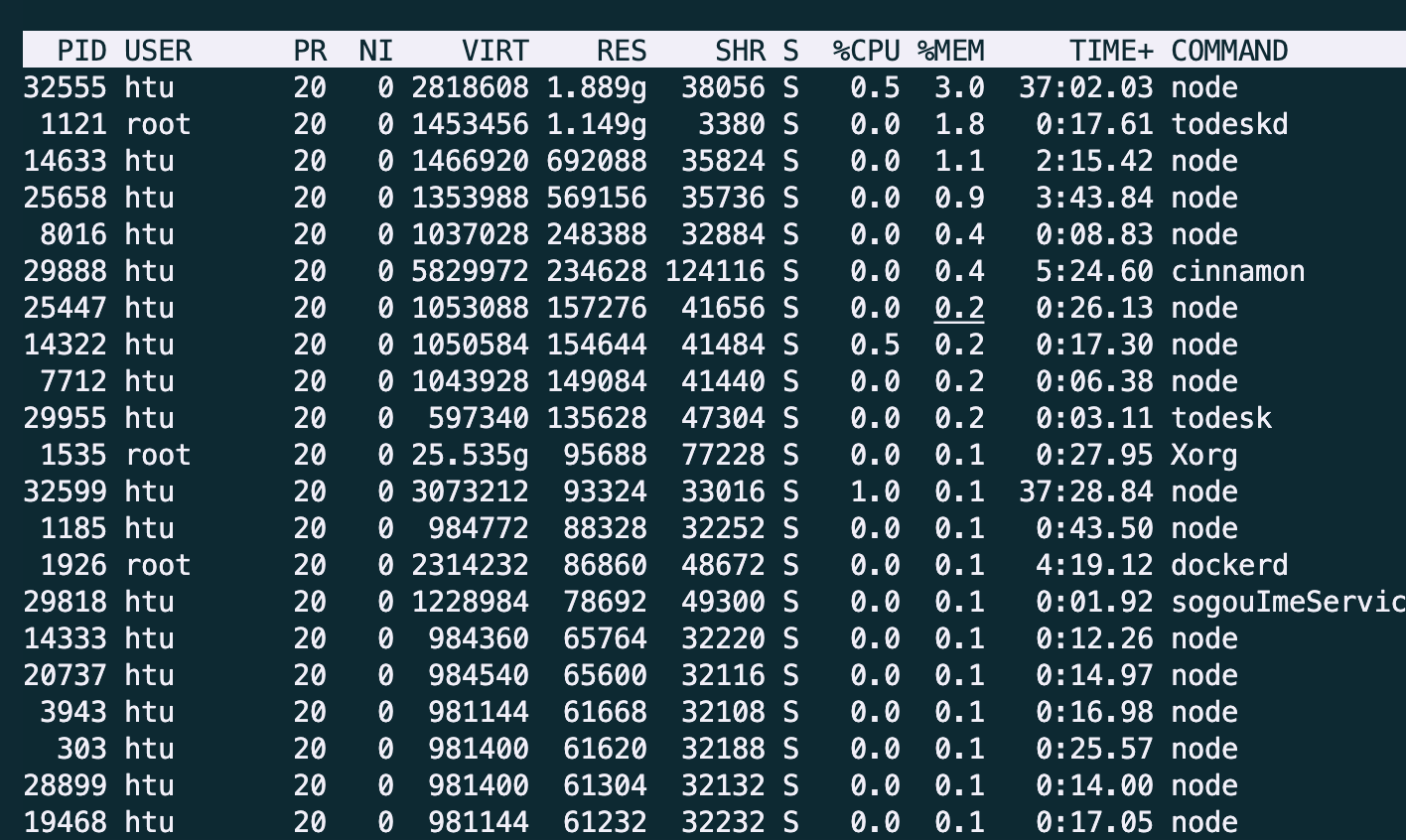
Task: Select the 569156 RES value
Action: 597,198
